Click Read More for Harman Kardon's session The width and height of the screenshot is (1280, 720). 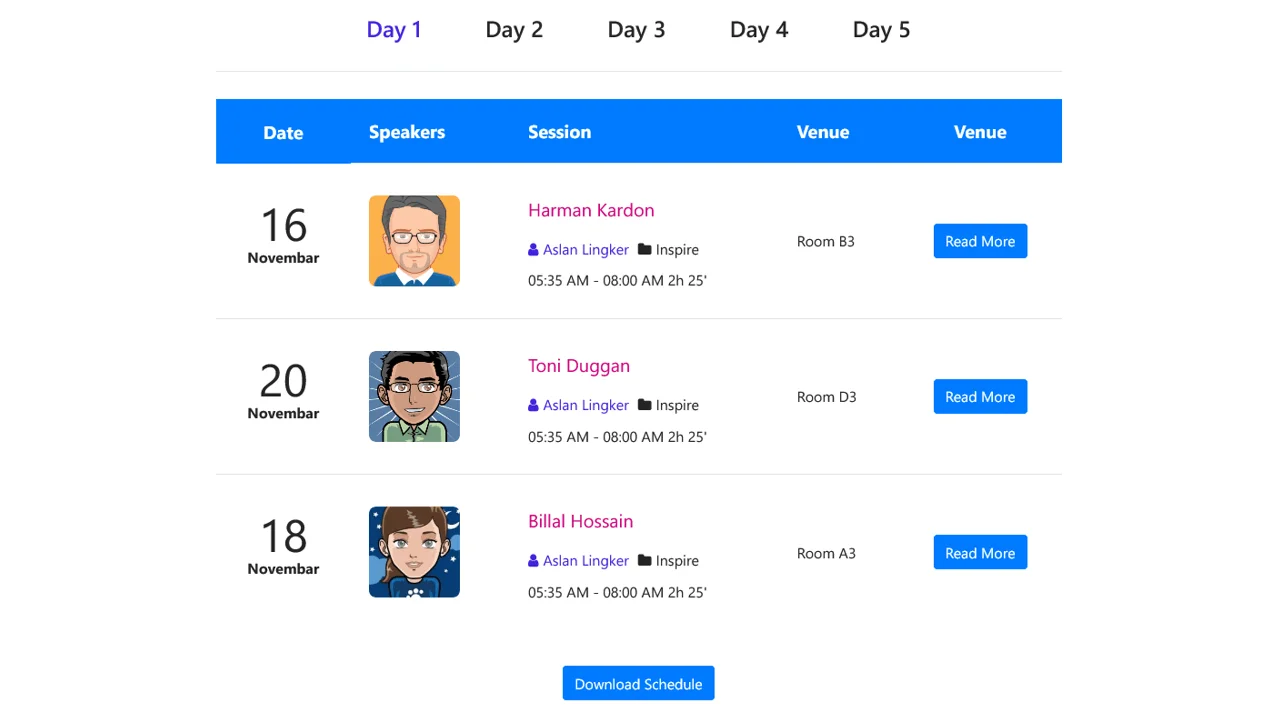pyautogui.click(x=980, y=241)
